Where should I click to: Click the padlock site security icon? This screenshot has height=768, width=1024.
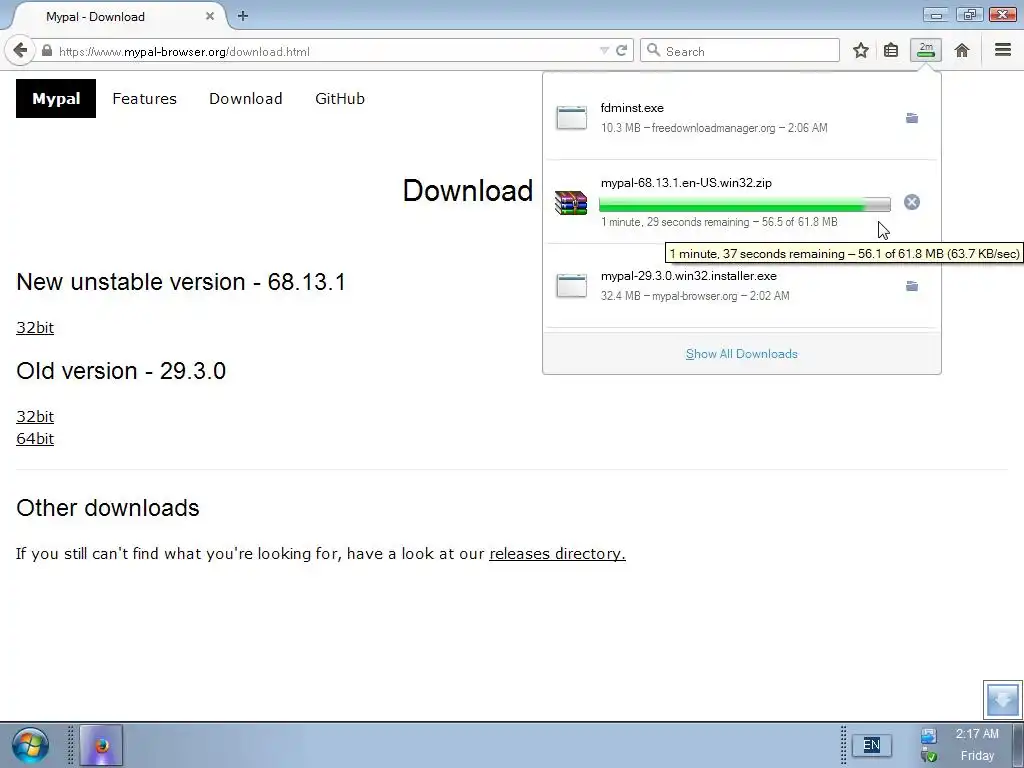click(x=47, y=51)
